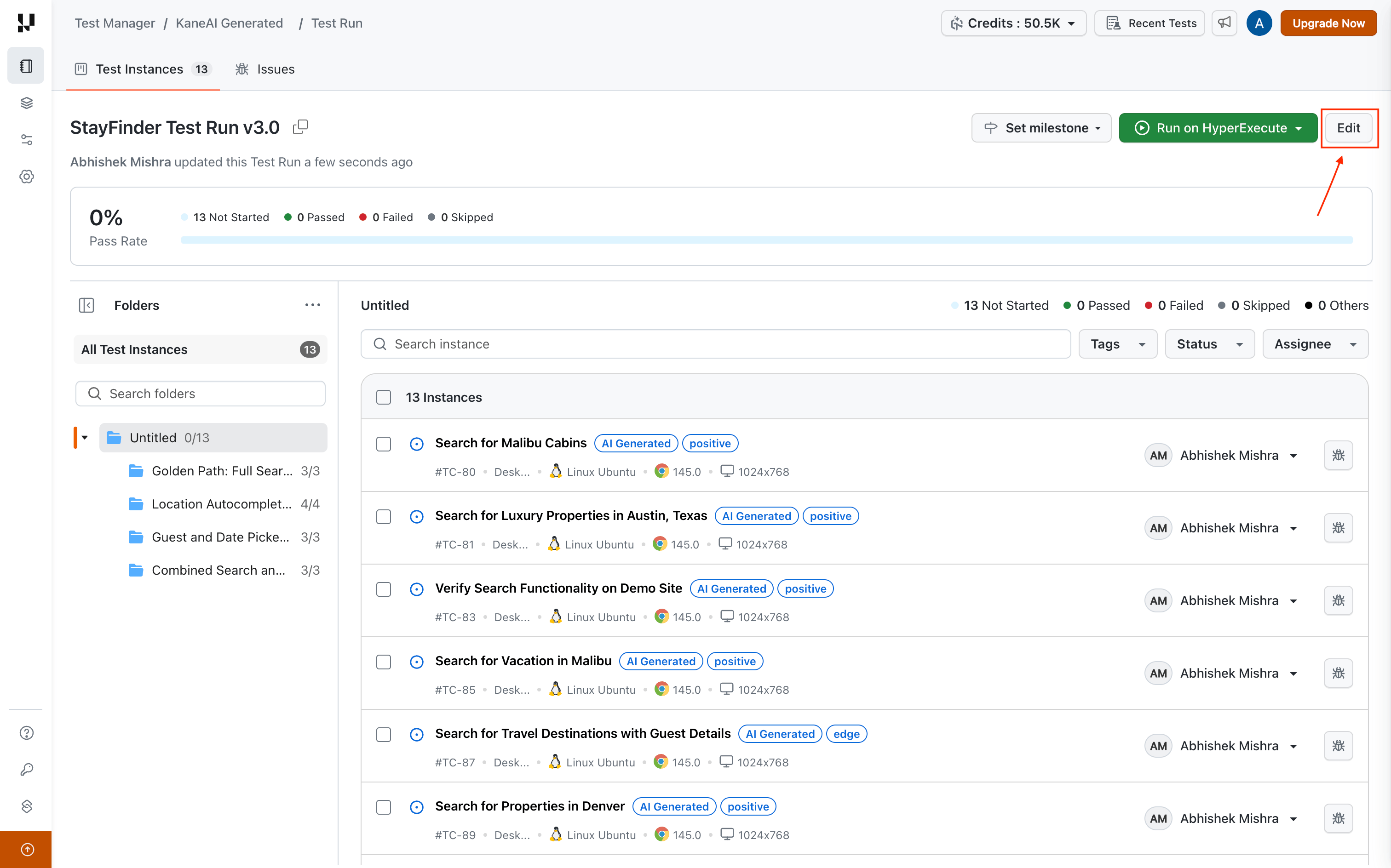1391x868 pixels.
Task: Click bug icon for Search for Malibu Cabins
Action: coord(1338,455)
